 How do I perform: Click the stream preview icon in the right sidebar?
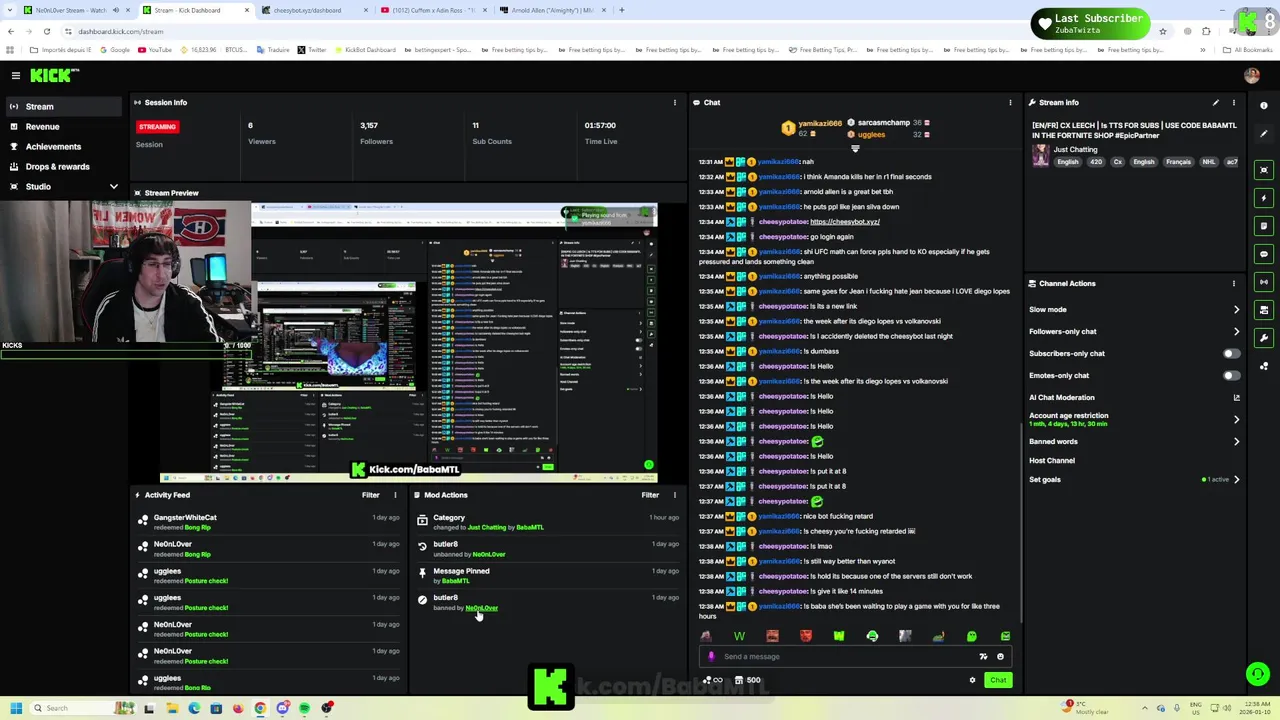1264,170
